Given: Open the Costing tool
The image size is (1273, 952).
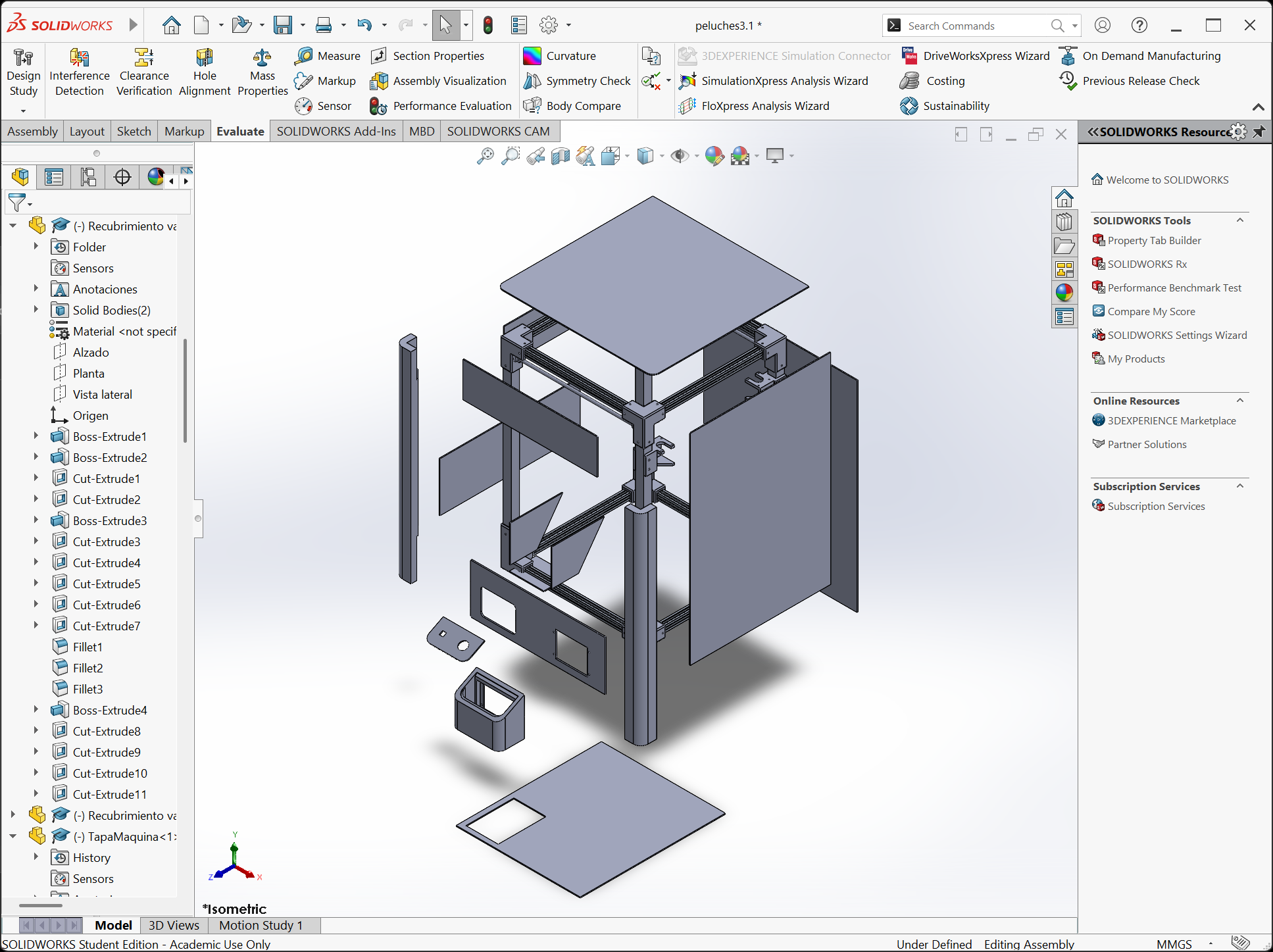Looking at the screenshot, I should [x=933, y=81].
